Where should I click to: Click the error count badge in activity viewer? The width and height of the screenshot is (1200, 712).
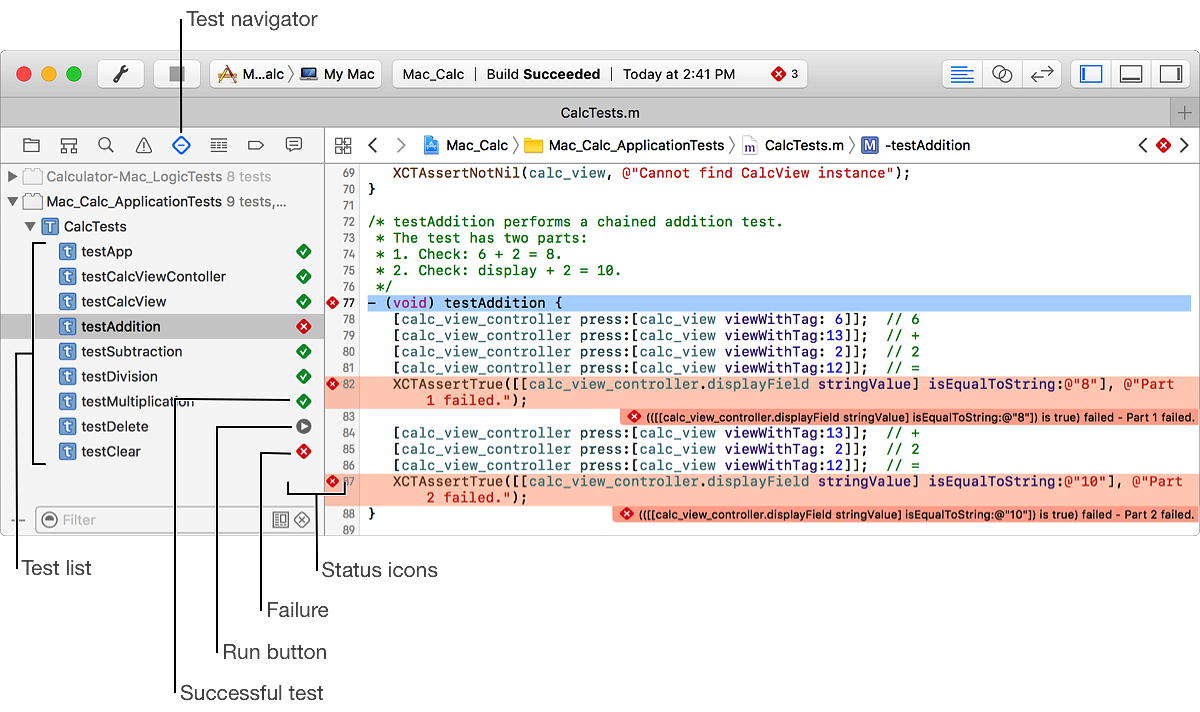(x=784, y=74)
